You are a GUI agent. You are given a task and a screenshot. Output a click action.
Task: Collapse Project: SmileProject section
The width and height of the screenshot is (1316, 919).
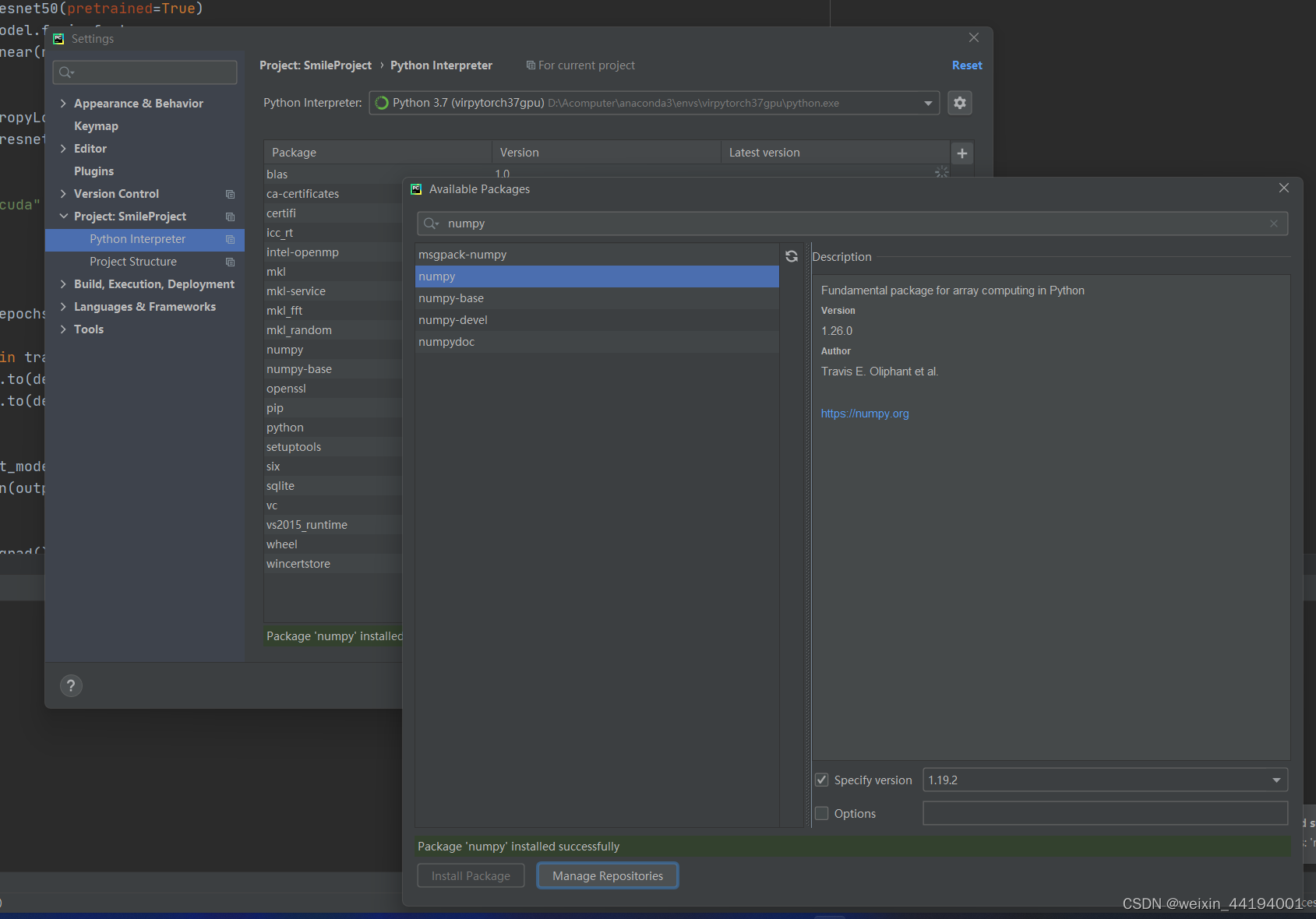click(x=63, y=217)
